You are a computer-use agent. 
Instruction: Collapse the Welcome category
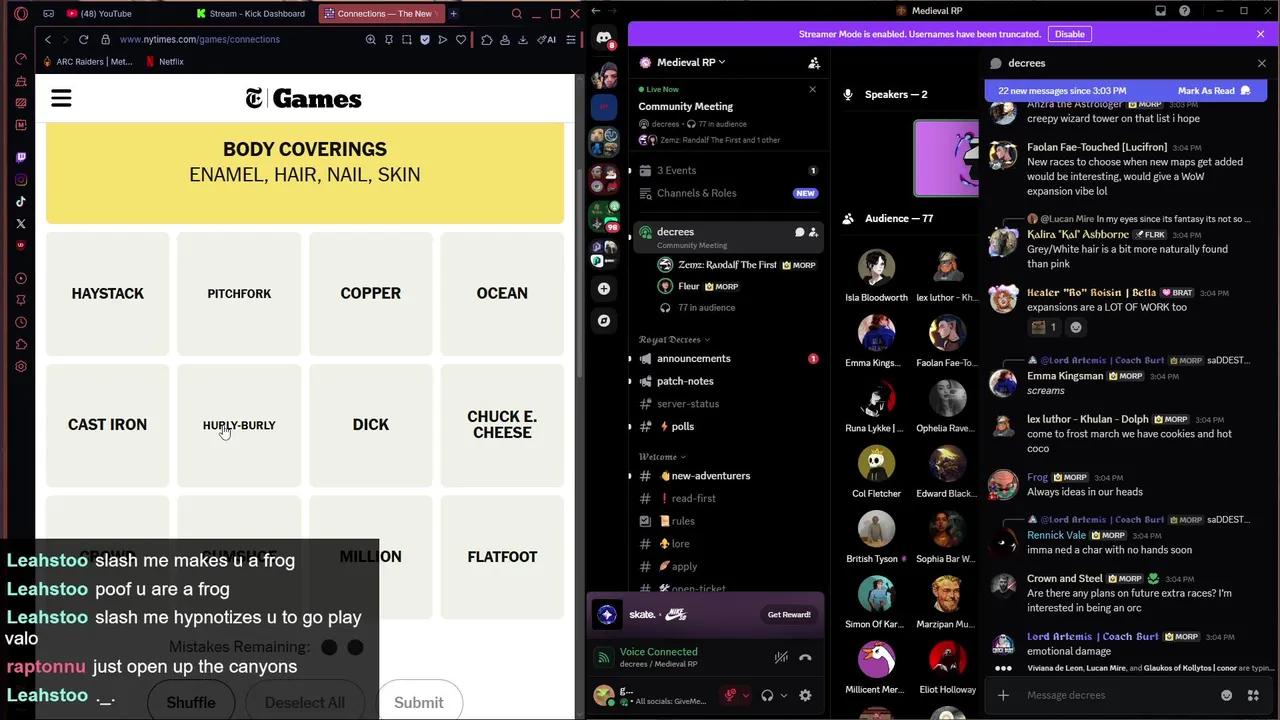[x=661, y=457]
